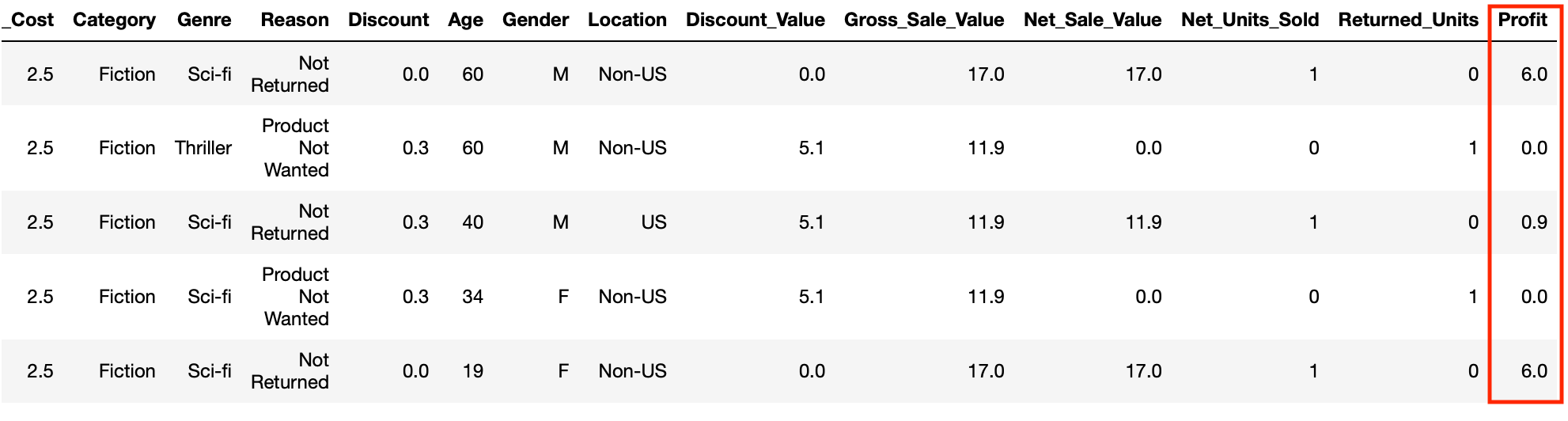Click the Gender column header
The height and width of the screenshot is (421, 1568).
click(536, 20)
